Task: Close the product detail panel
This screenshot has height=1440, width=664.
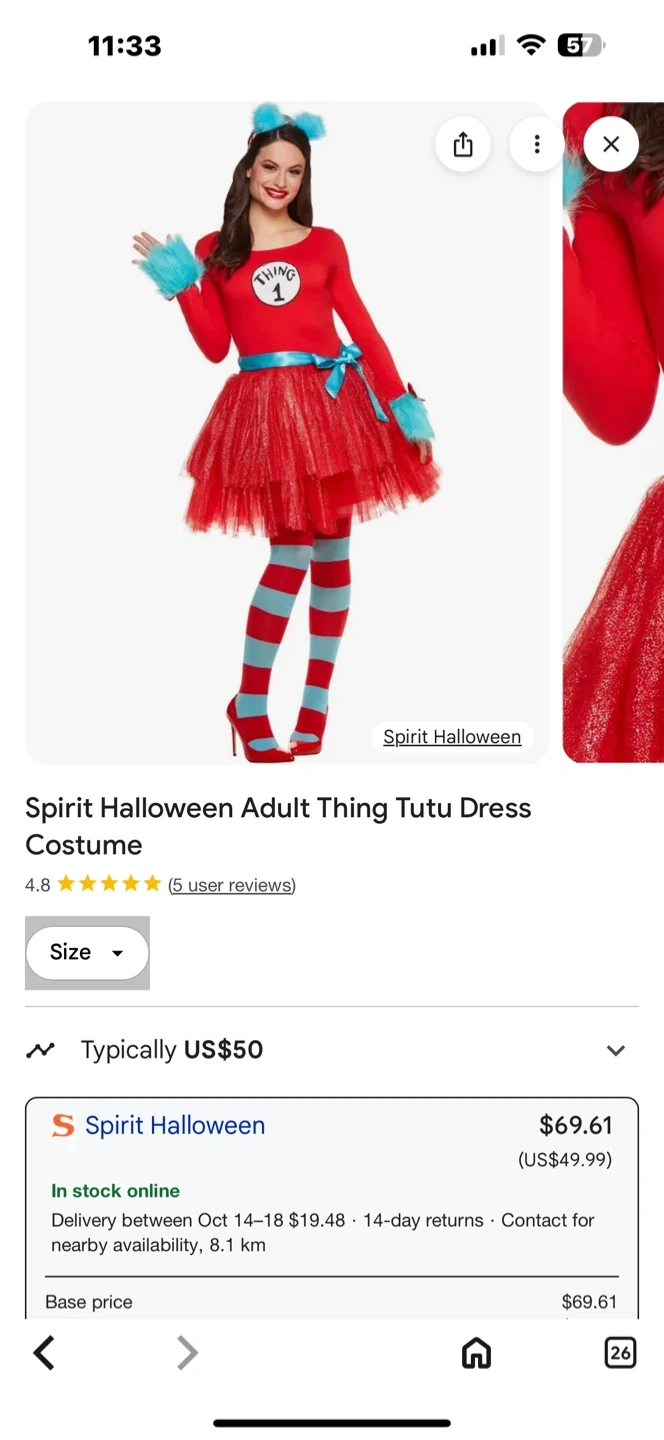Action: 611,145
